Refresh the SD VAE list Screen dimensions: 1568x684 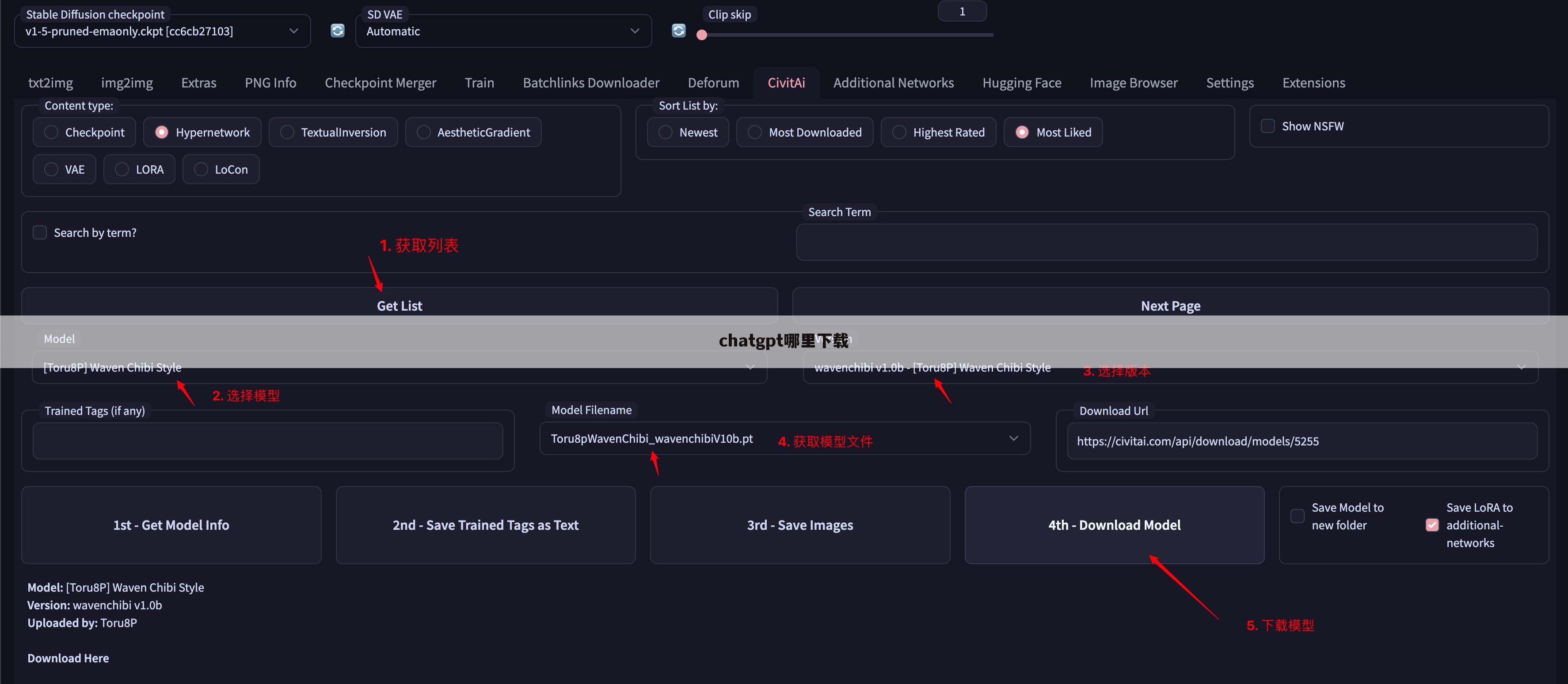pyautogui.click(x=679, y=30)
